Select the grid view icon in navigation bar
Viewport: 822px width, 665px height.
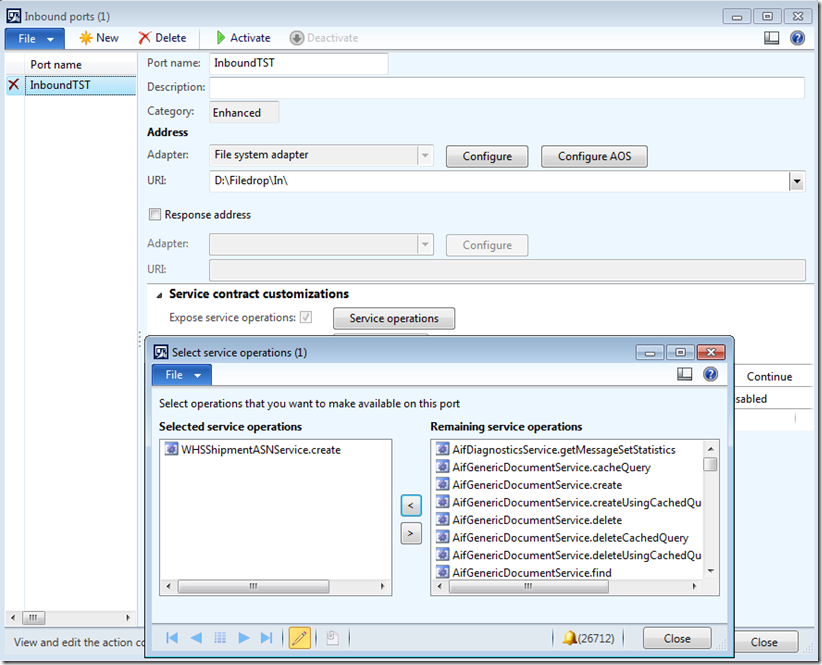coord(219,638)
